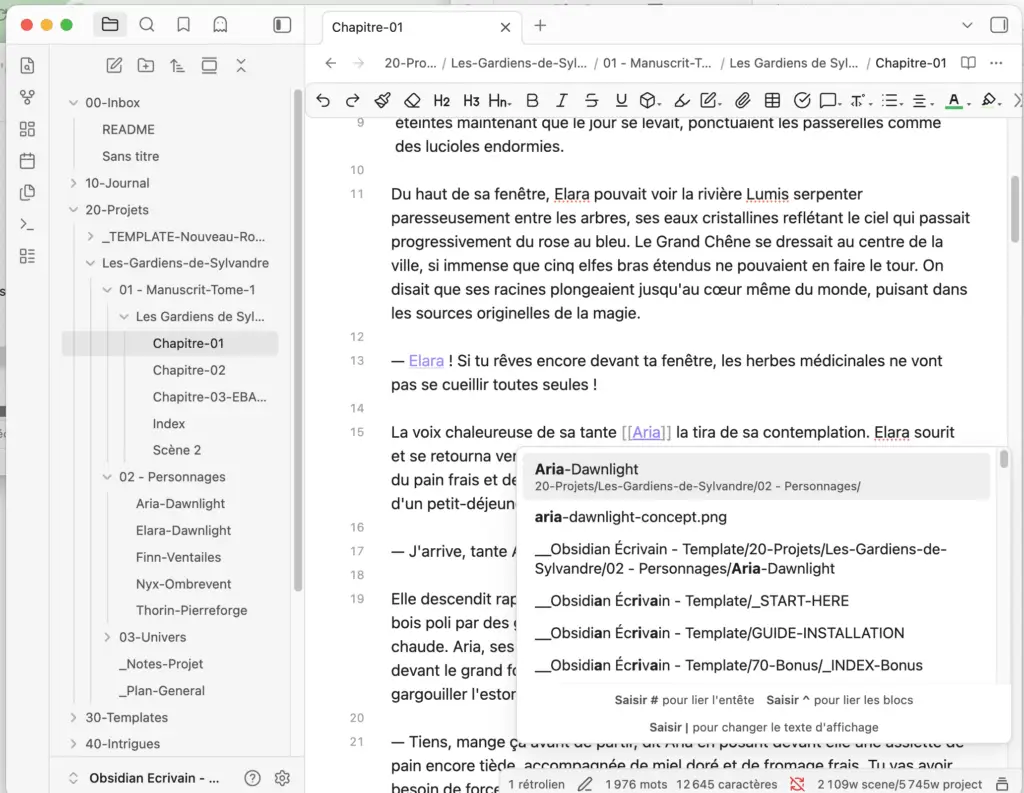This screenshot has height=793, width=1024.
Task: Collapse the 02 - Personnages folder
Action: [107, 477]
